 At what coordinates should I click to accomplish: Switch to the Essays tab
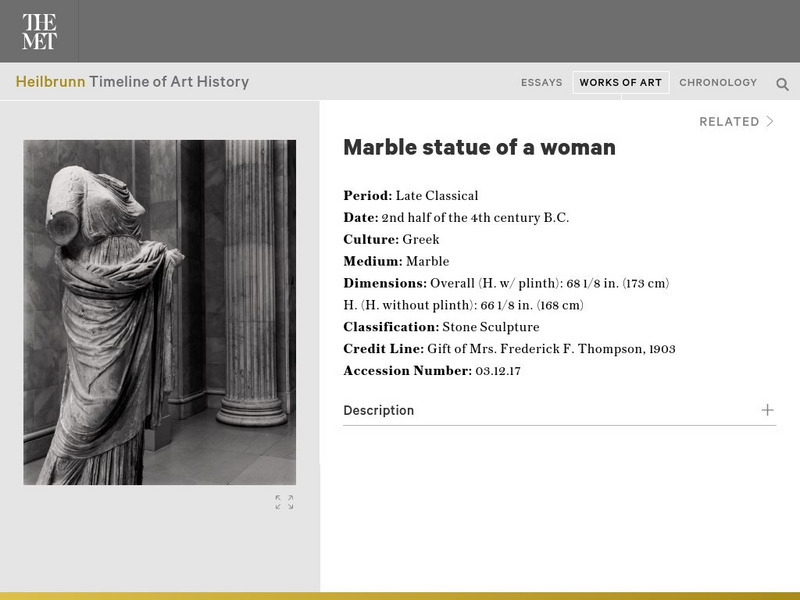click(541, 83)
